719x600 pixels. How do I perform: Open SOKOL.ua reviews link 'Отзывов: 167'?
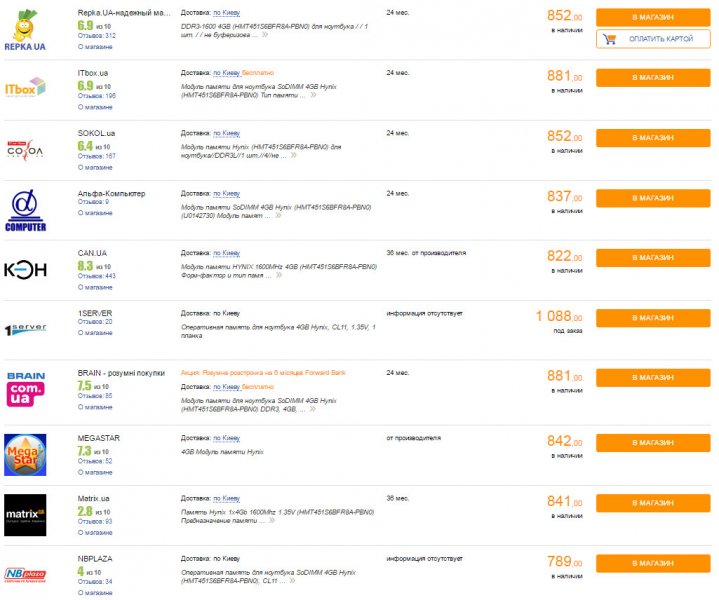97,156
